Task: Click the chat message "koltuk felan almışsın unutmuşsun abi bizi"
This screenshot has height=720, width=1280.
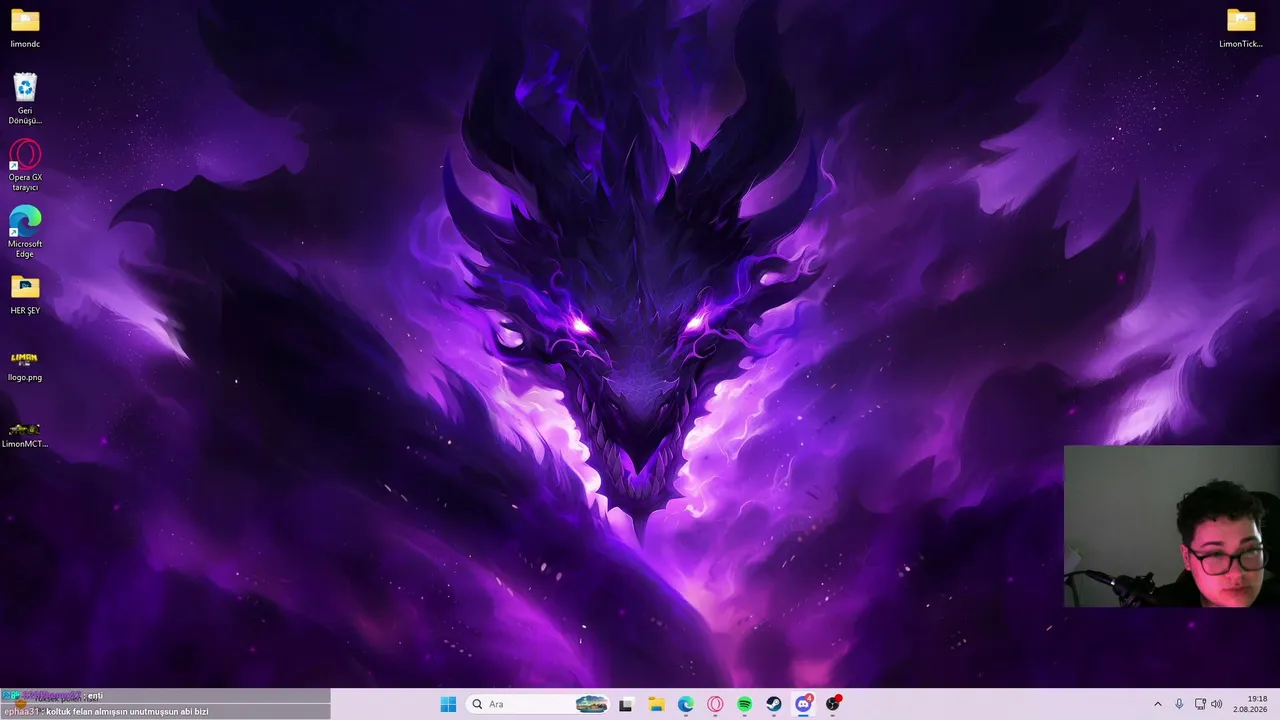Action: click(128, 712)
